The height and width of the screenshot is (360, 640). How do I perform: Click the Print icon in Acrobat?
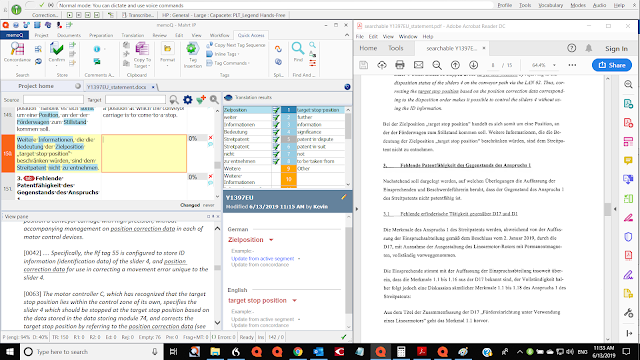[x=400, y=65]
